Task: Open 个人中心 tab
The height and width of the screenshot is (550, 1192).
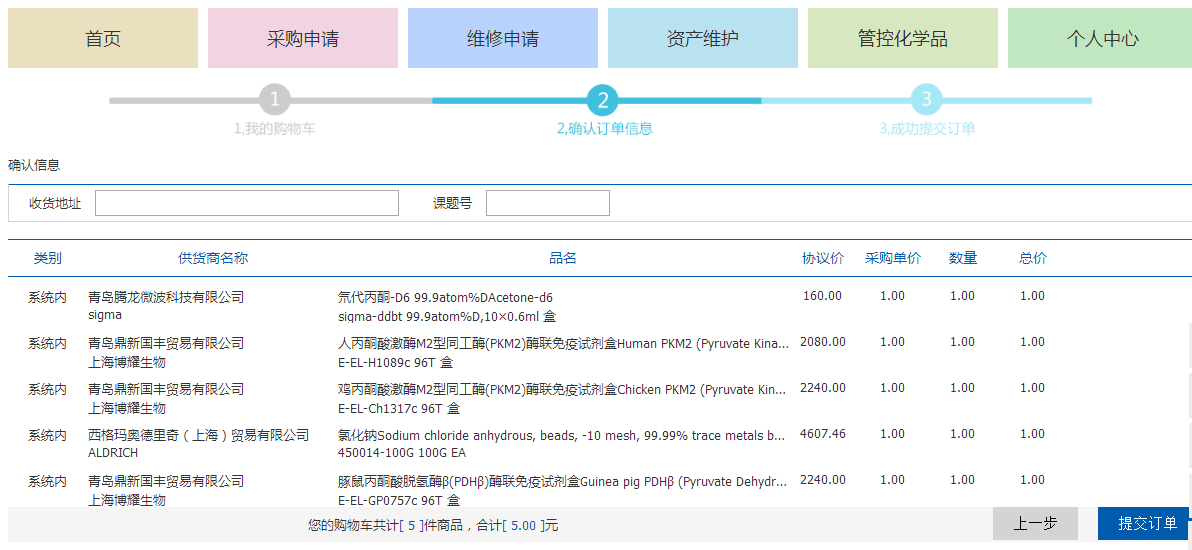Action: pyautogui.click(x=1100, y=38)
